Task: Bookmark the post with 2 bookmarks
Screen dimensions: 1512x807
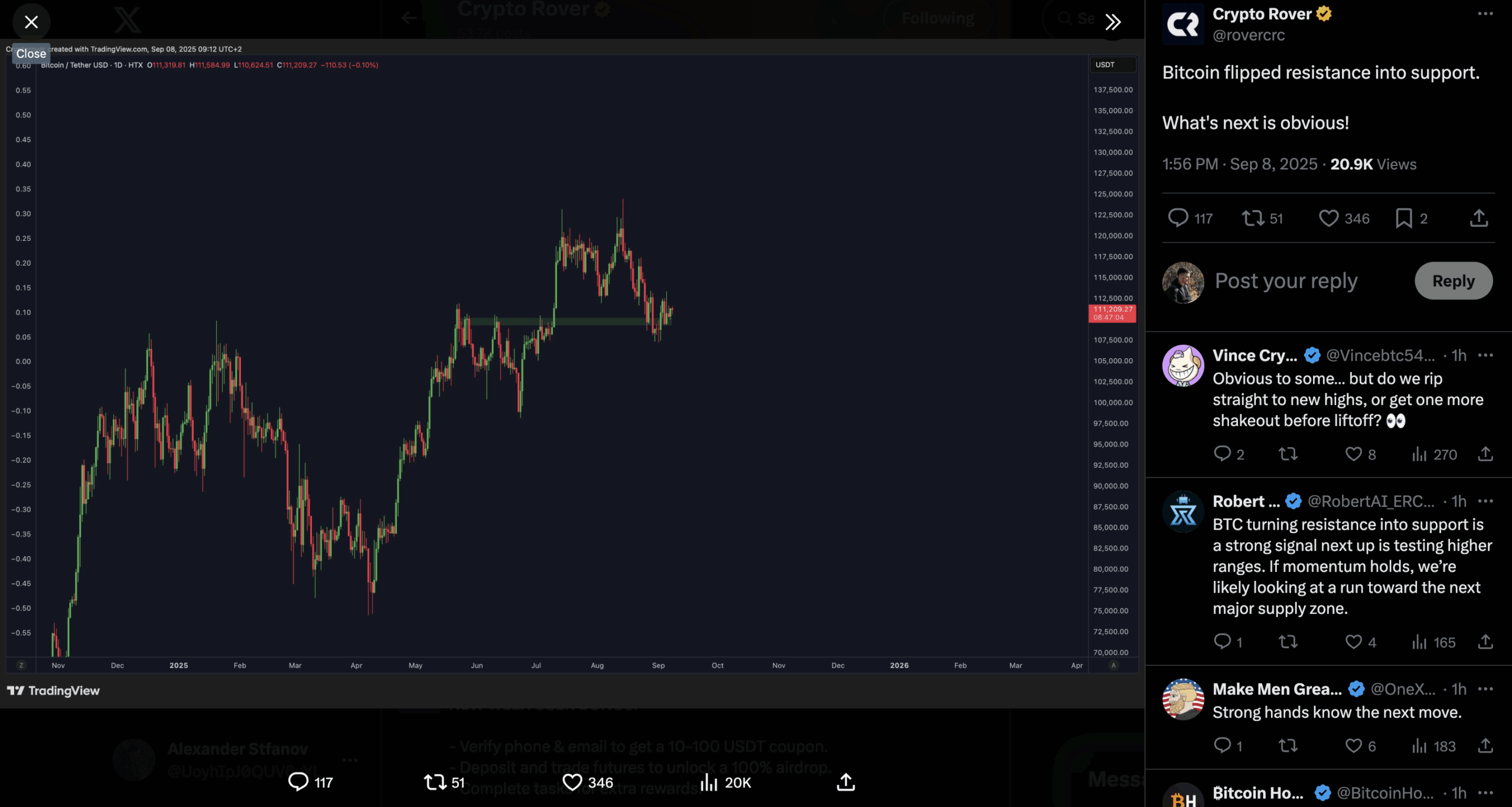Action: 1403,218
